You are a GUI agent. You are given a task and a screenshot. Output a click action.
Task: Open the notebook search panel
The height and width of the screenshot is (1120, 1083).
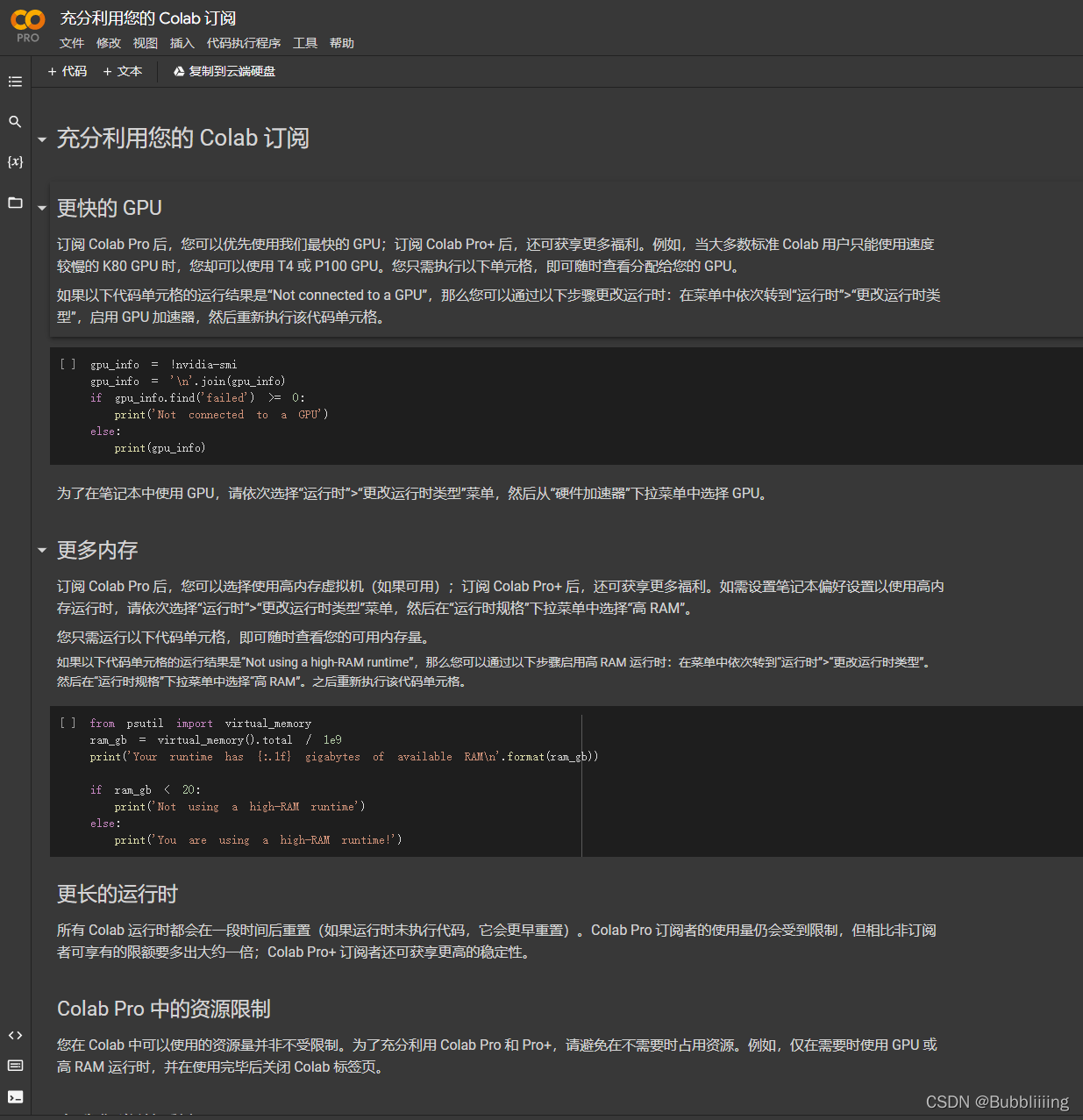click(15, 122)
